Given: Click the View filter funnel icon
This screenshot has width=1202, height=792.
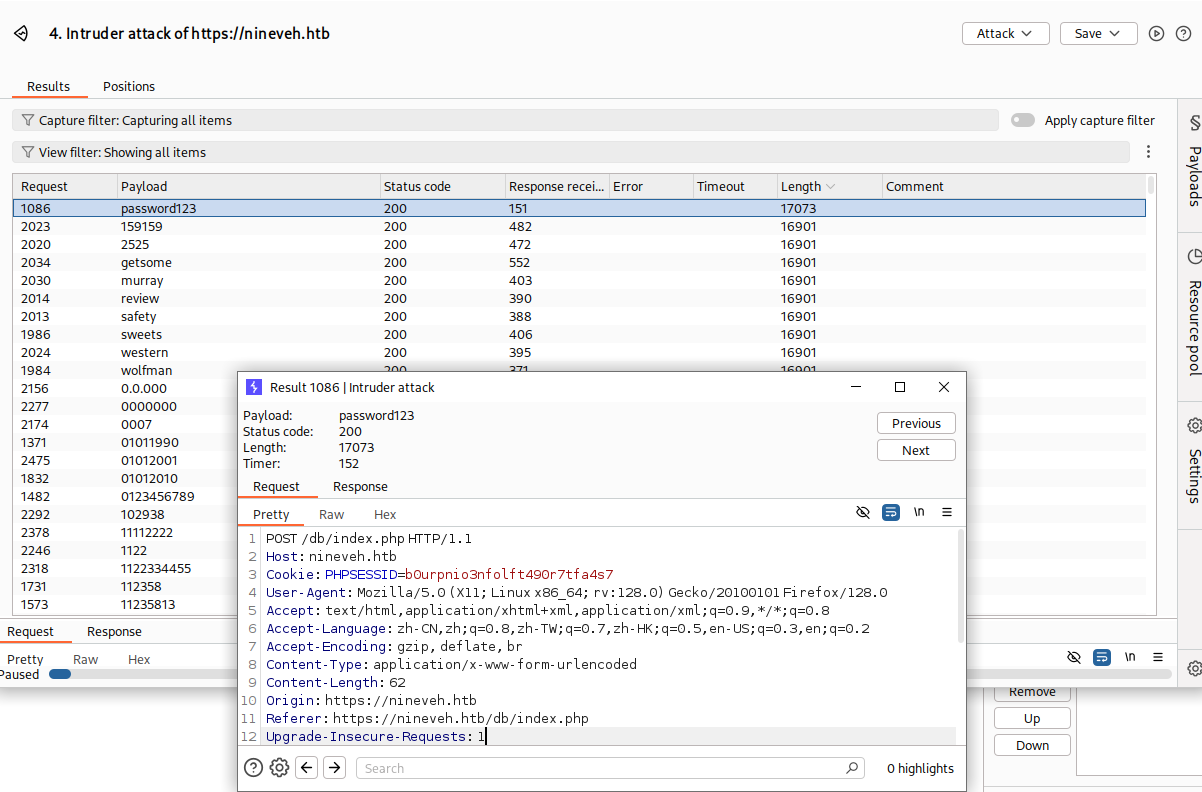Looking at the screenshot, I should pos(28,152).
